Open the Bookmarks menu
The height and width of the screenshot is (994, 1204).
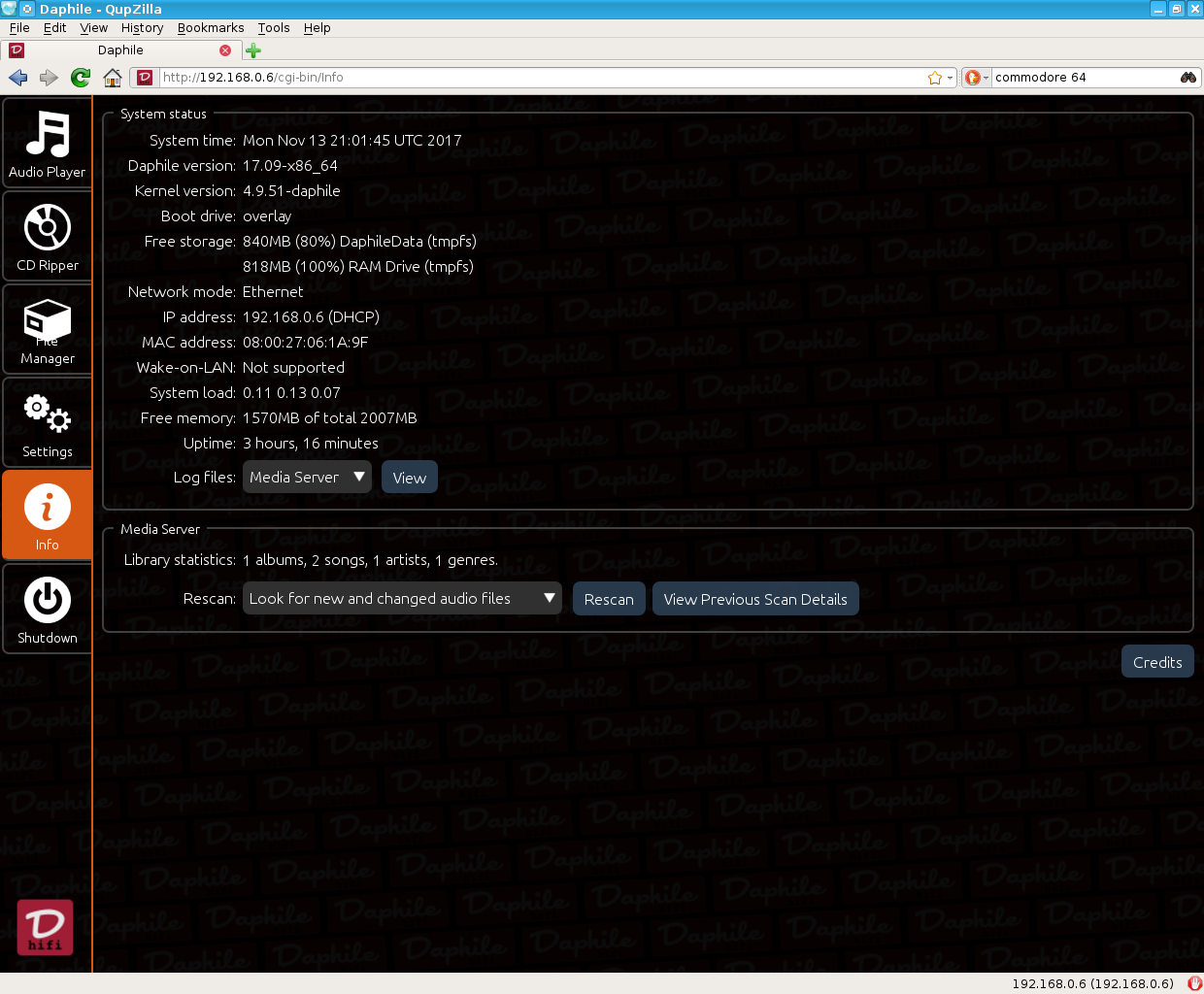[x=211, y=28]
